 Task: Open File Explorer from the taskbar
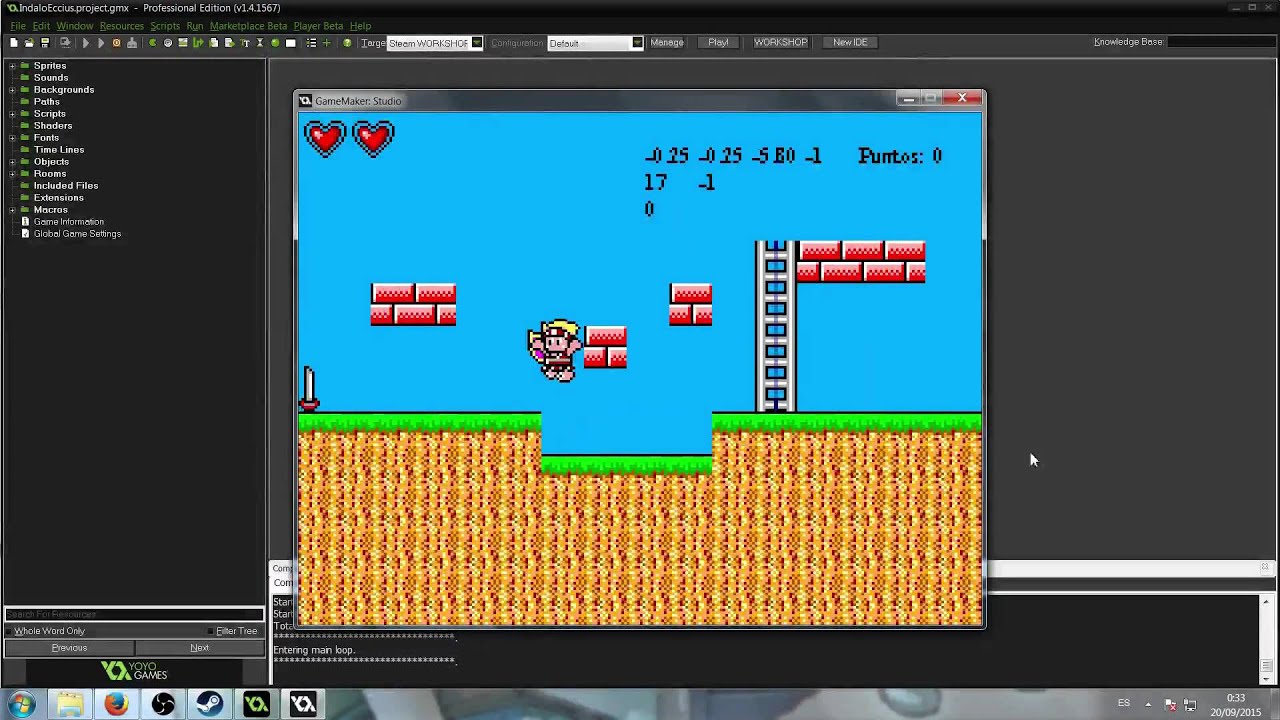point(69,704)
